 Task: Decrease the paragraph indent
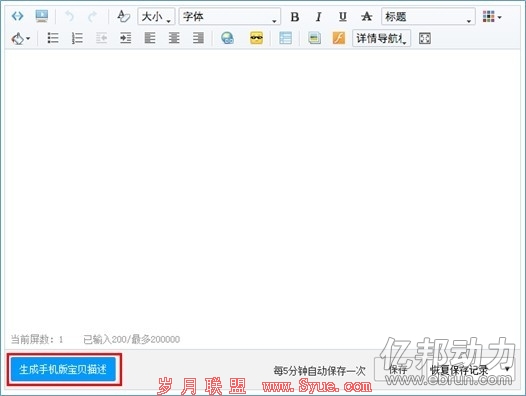point(101,38)
